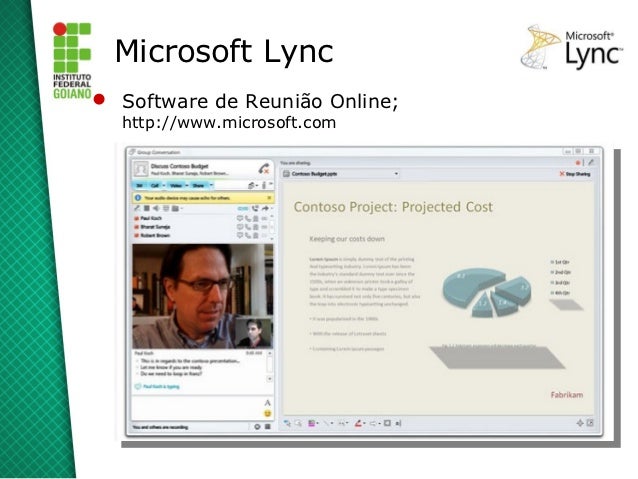This screenshot has height=479, width=638.
Task: Select participant Bharat Suneja
Action: pos(152,227)
